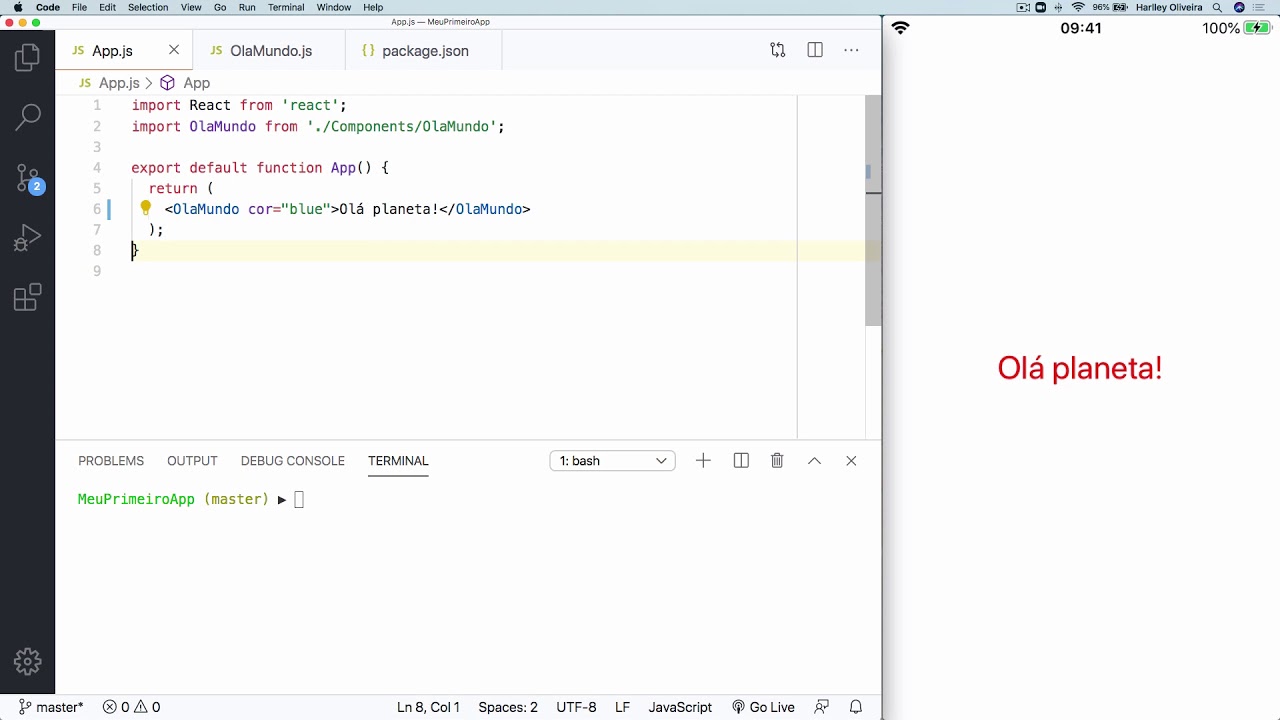Split the terminal panel
Viewport: 1280px width, 720px height.
[x=741, y=461]
